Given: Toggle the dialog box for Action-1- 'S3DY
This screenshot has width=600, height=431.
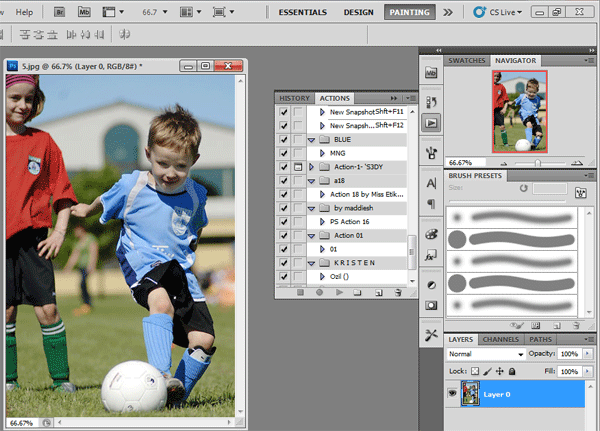Looking at the screenshot, I should (298, 166).
